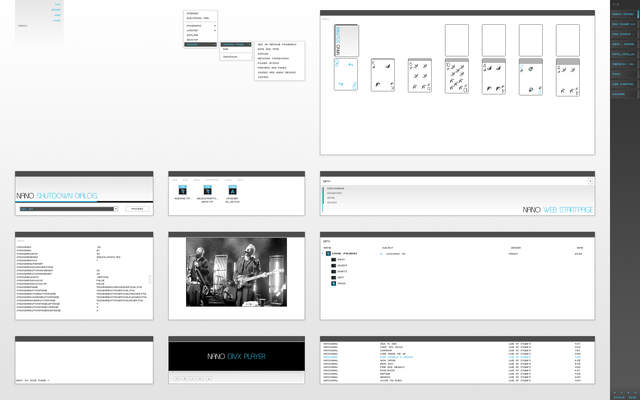Open Tools menu in explorer window

pos(228,180)
